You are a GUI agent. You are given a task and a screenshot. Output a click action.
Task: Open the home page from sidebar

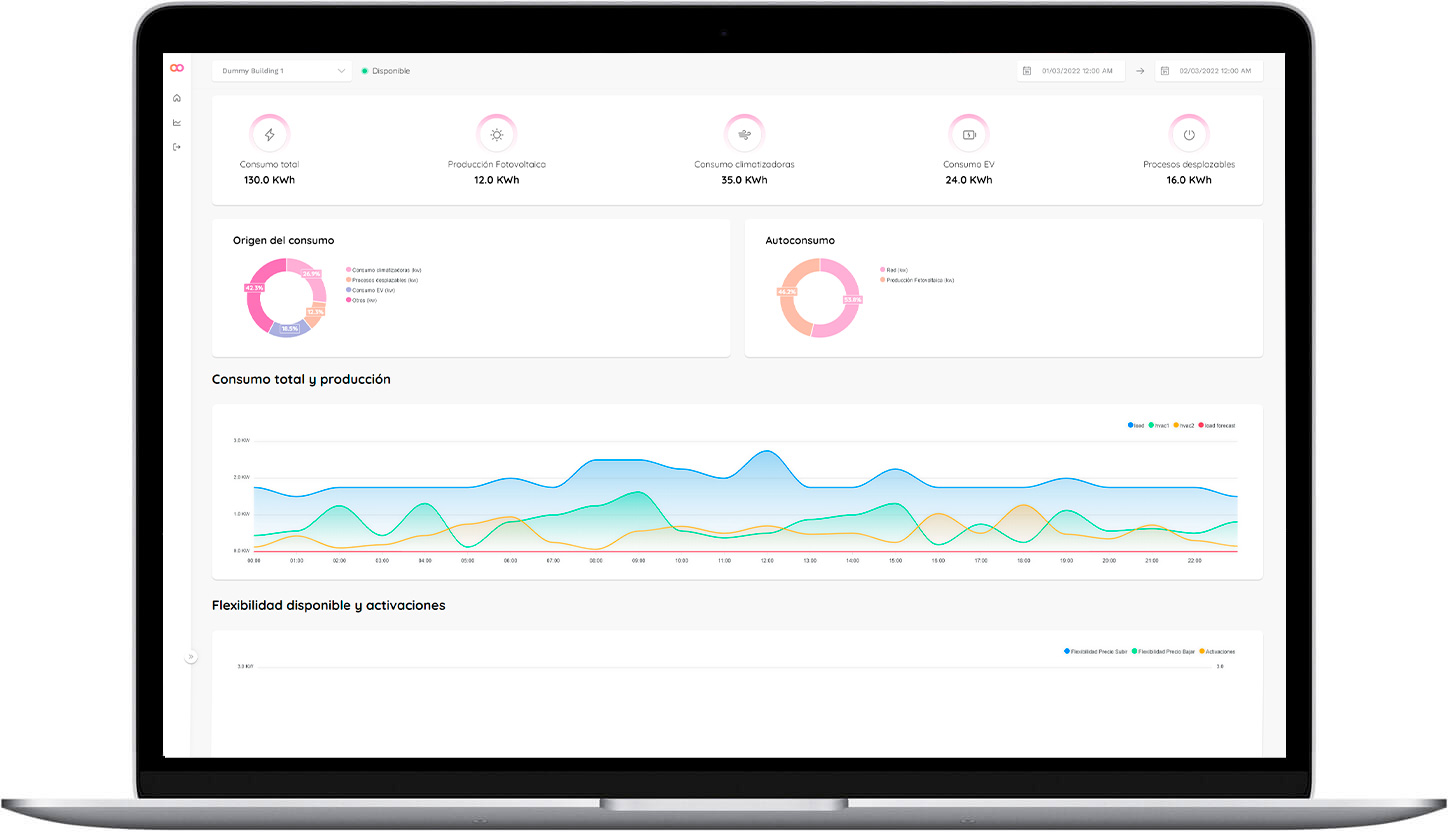pos(177,98)
